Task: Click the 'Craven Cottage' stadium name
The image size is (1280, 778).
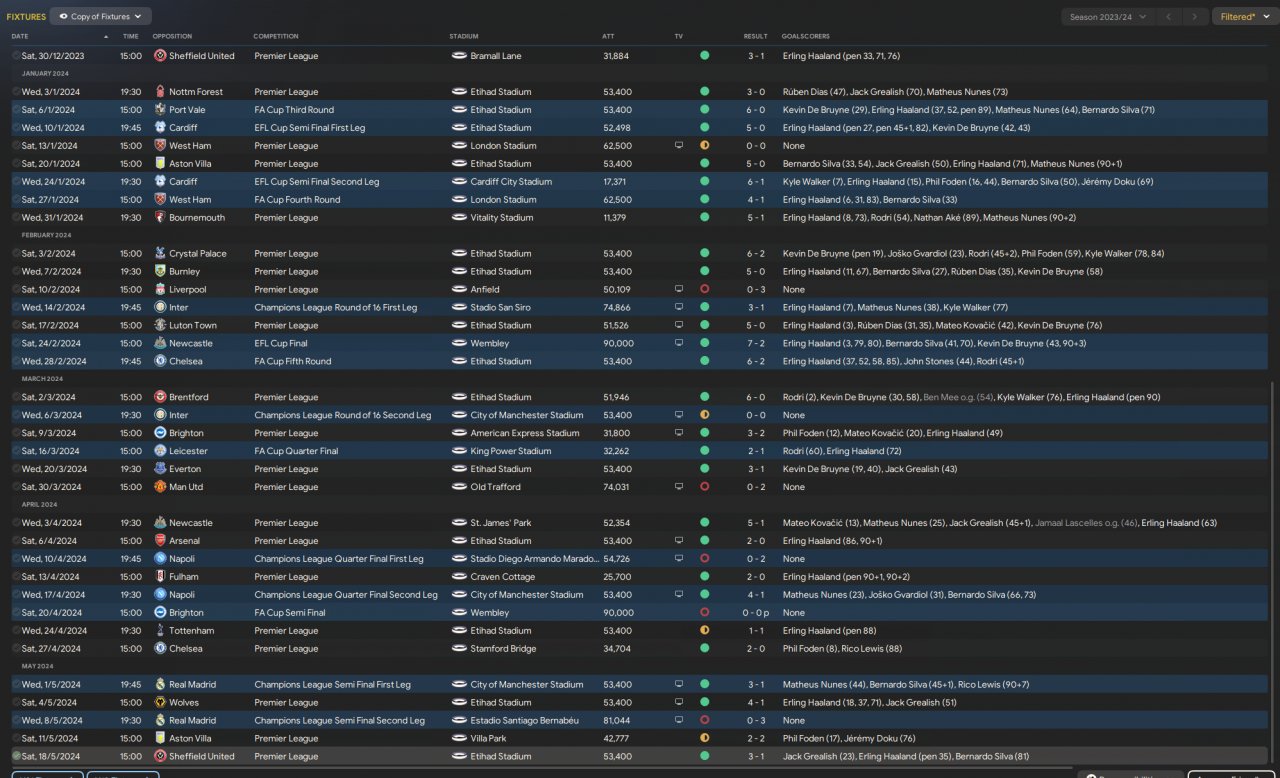Action: 502,577
